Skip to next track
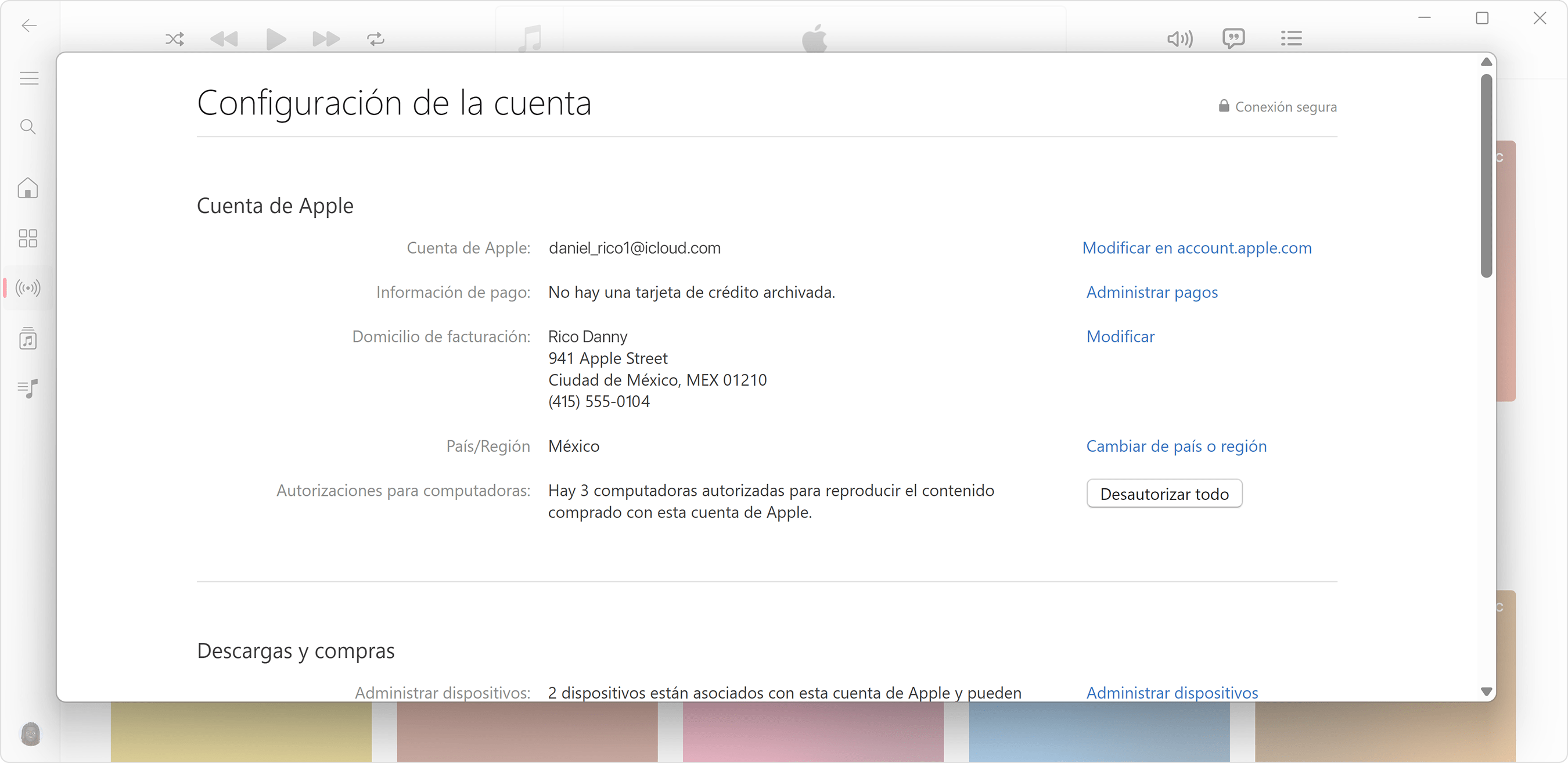 (x=326, y=39)
